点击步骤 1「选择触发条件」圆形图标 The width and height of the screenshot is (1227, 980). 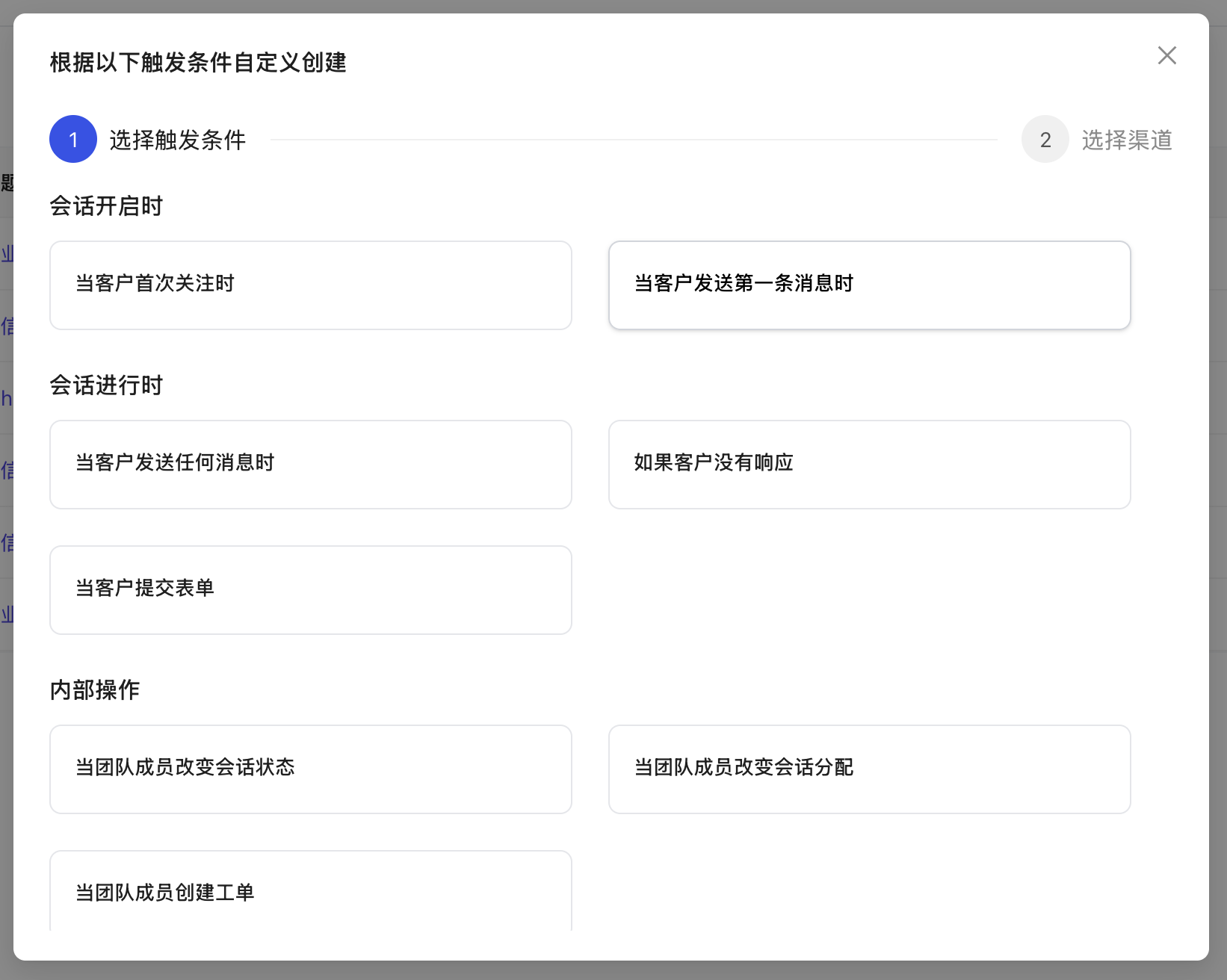coord(72,139)
